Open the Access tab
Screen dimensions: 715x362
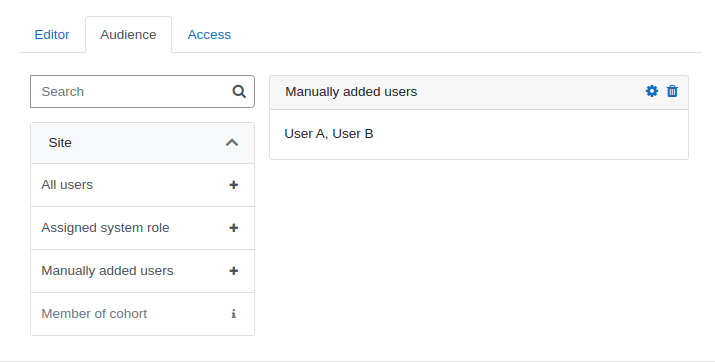(x=209, y=35)
